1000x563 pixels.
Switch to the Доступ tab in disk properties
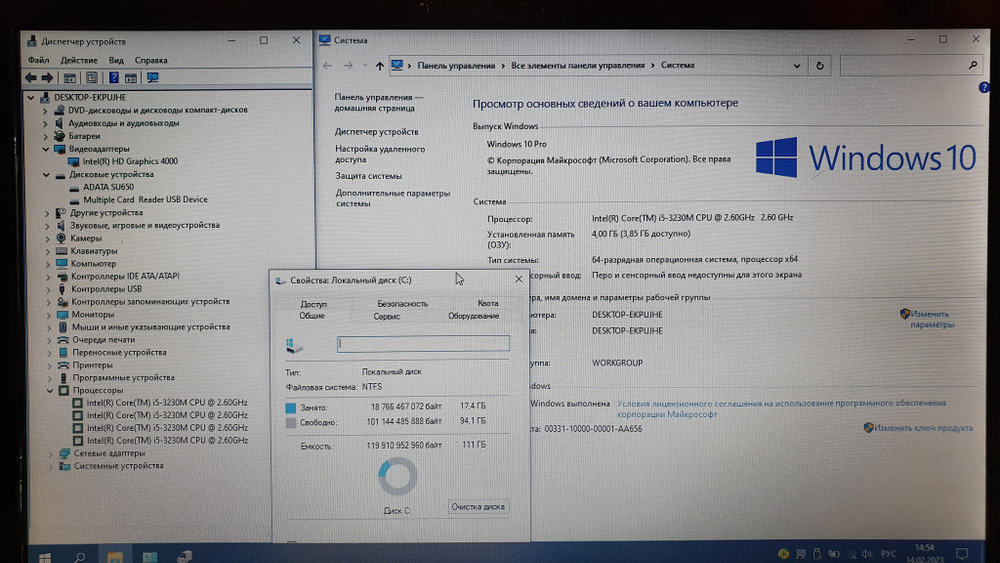point(313,304)
